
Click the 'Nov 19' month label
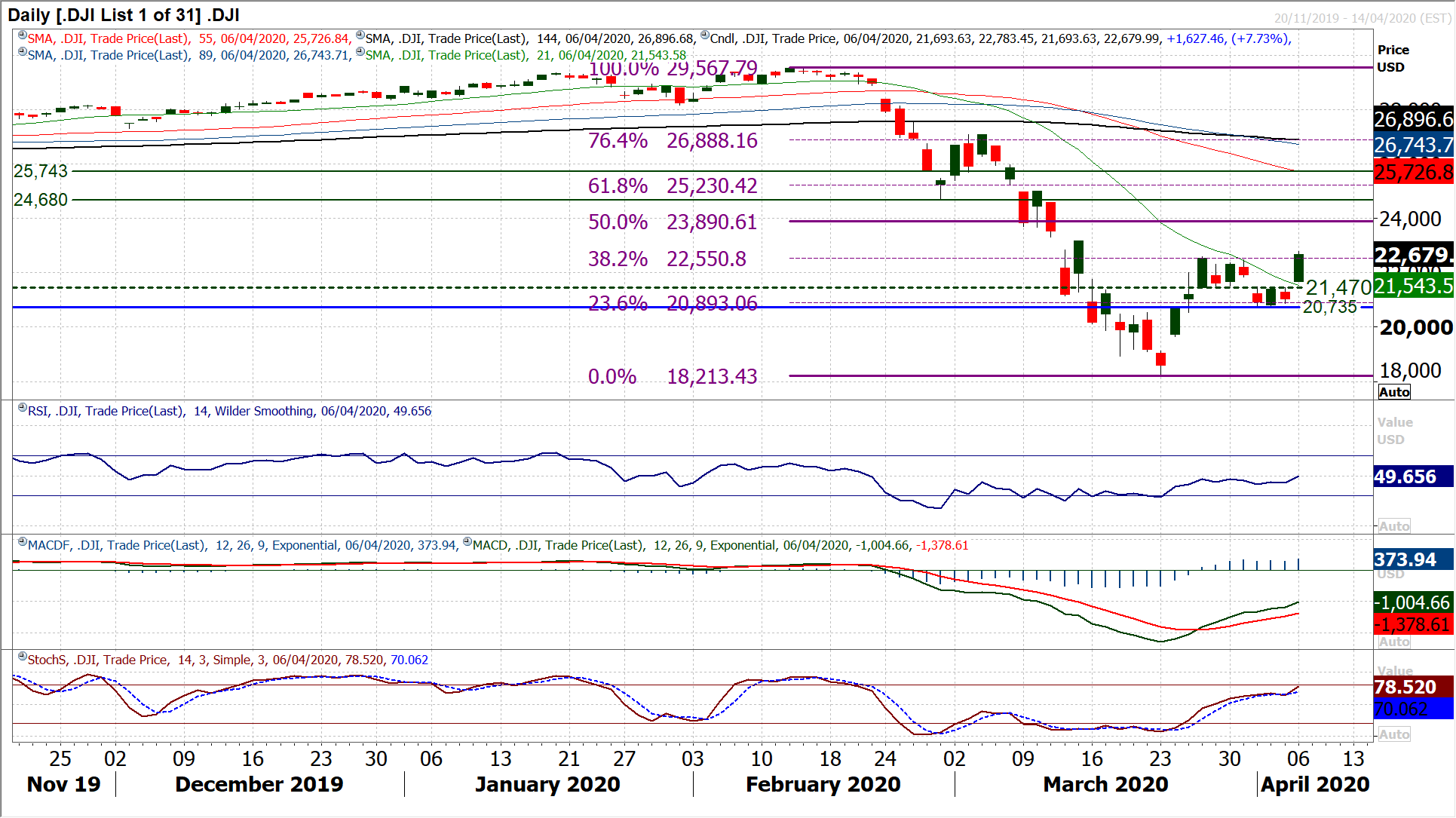coord(63,784)
